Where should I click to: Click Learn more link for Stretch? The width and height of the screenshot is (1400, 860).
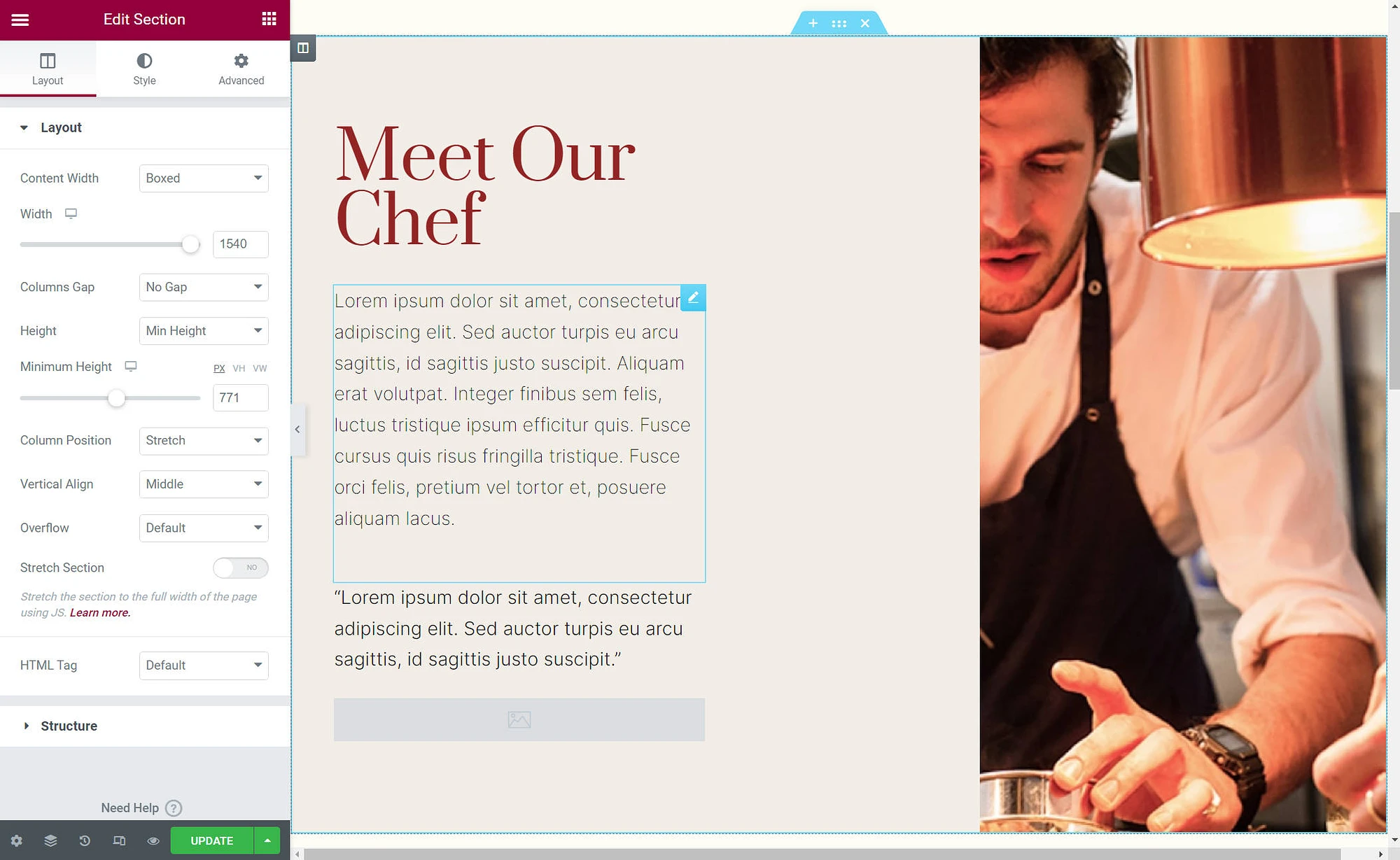coord(99,612)
